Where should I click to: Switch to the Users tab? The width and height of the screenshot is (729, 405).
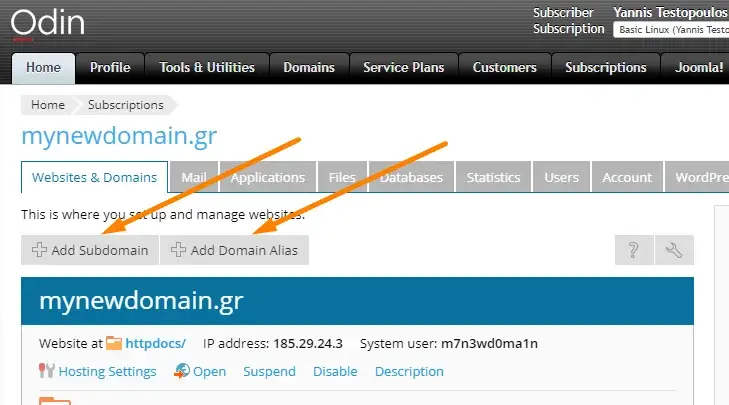(562, 177)
